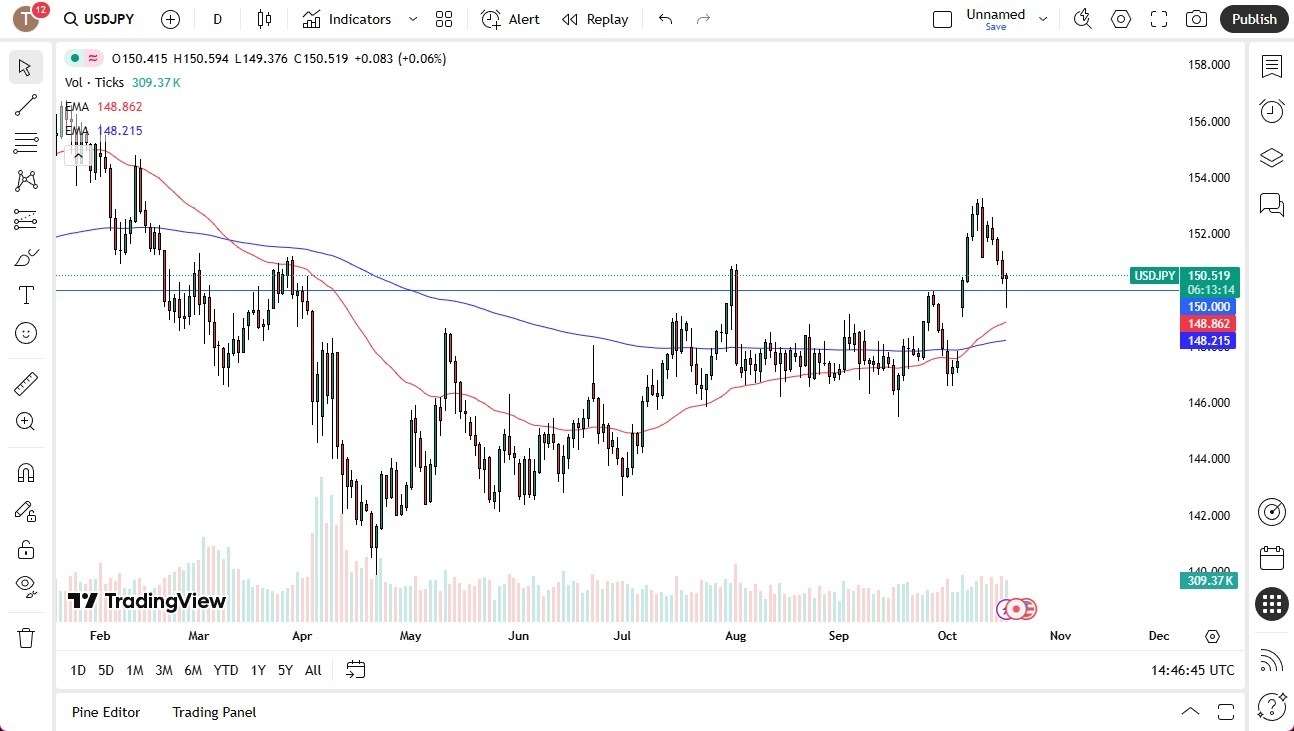Open the Object Tree panel
The width and height of the screenshot is (1294, 731).
pos(1271,157)
